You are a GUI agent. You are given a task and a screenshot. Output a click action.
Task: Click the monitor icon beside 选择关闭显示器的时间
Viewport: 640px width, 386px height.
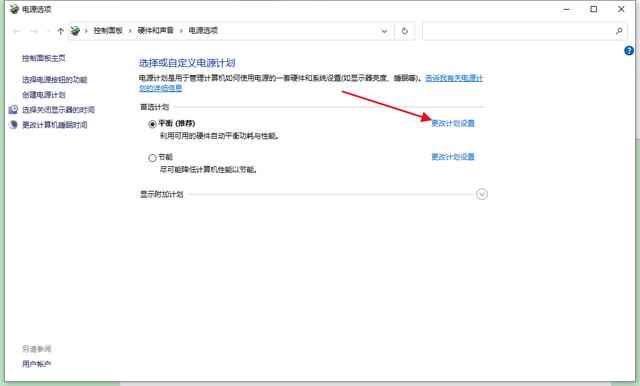coord(13,109)
